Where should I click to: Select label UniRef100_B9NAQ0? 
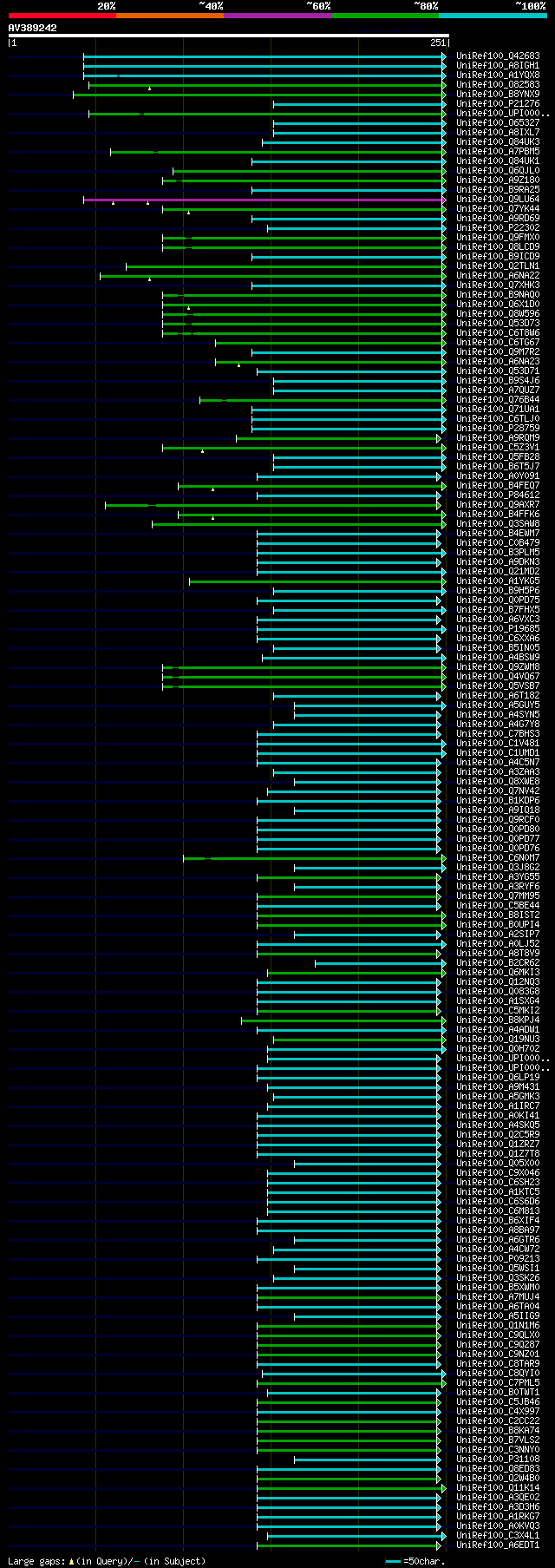498,295
